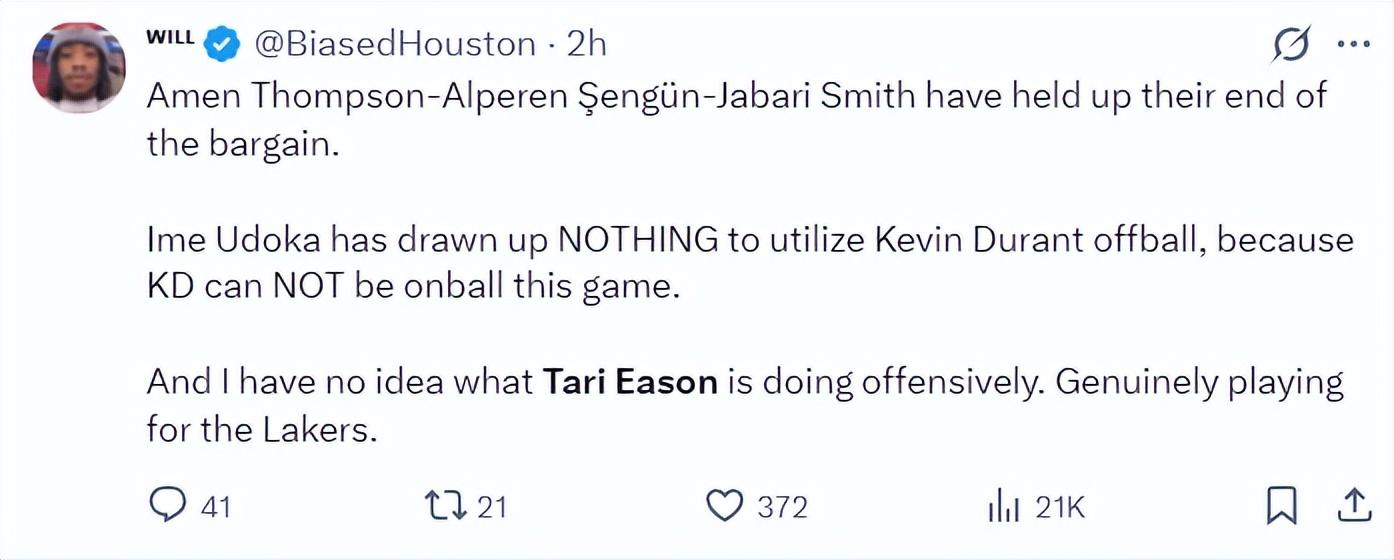The width and height of the screenshot is (1394, 560).
Task: Reply using the speech bubble icon
Action: pos(164,506)
